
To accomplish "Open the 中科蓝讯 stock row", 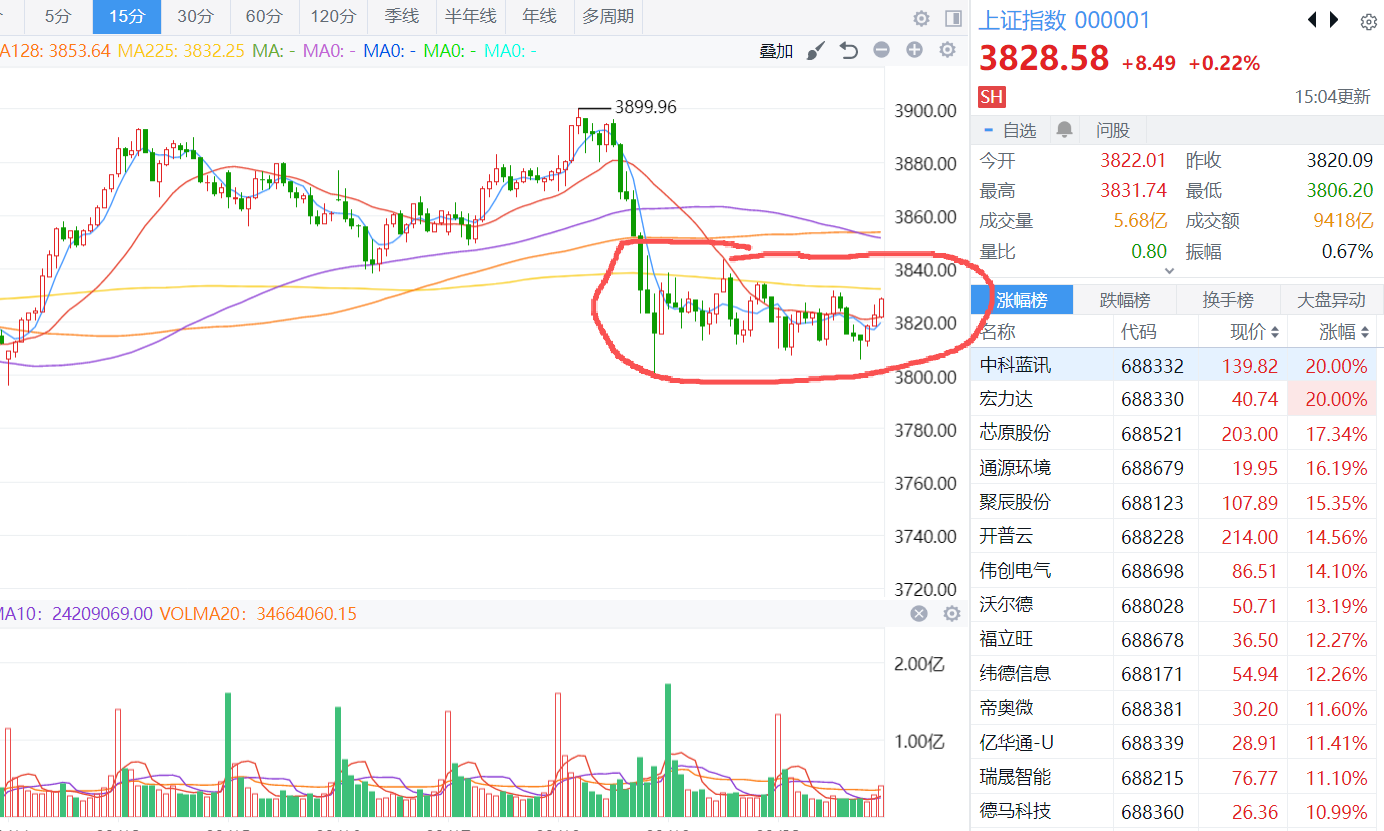I will (1016, 366).
